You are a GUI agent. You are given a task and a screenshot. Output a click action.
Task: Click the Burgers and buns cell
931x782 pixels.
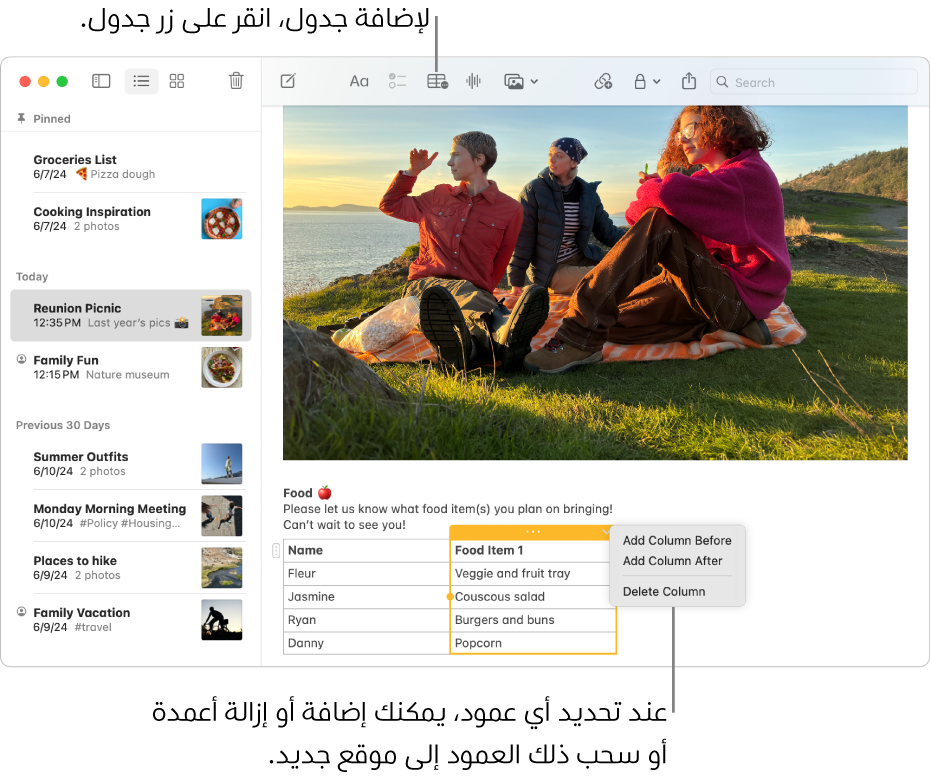coord(533,620)
